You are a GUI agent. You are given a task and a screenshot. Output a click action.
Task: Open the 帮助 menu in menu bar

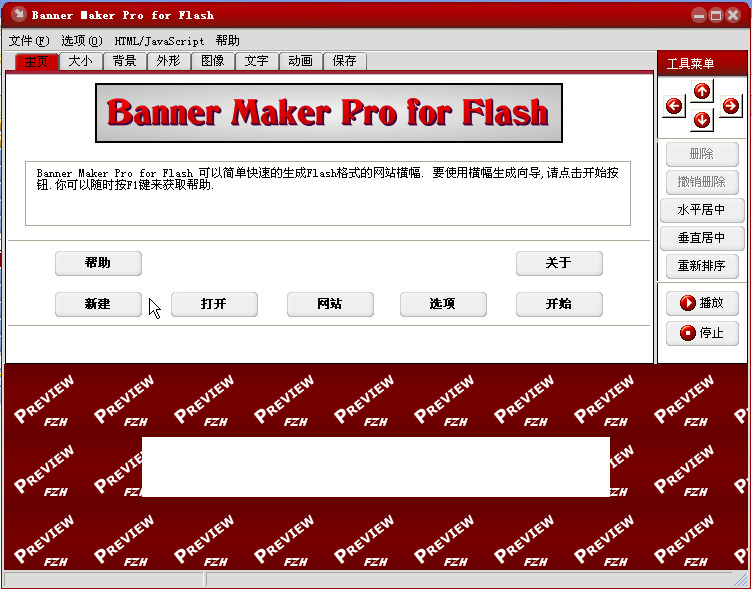pos(227,41)
